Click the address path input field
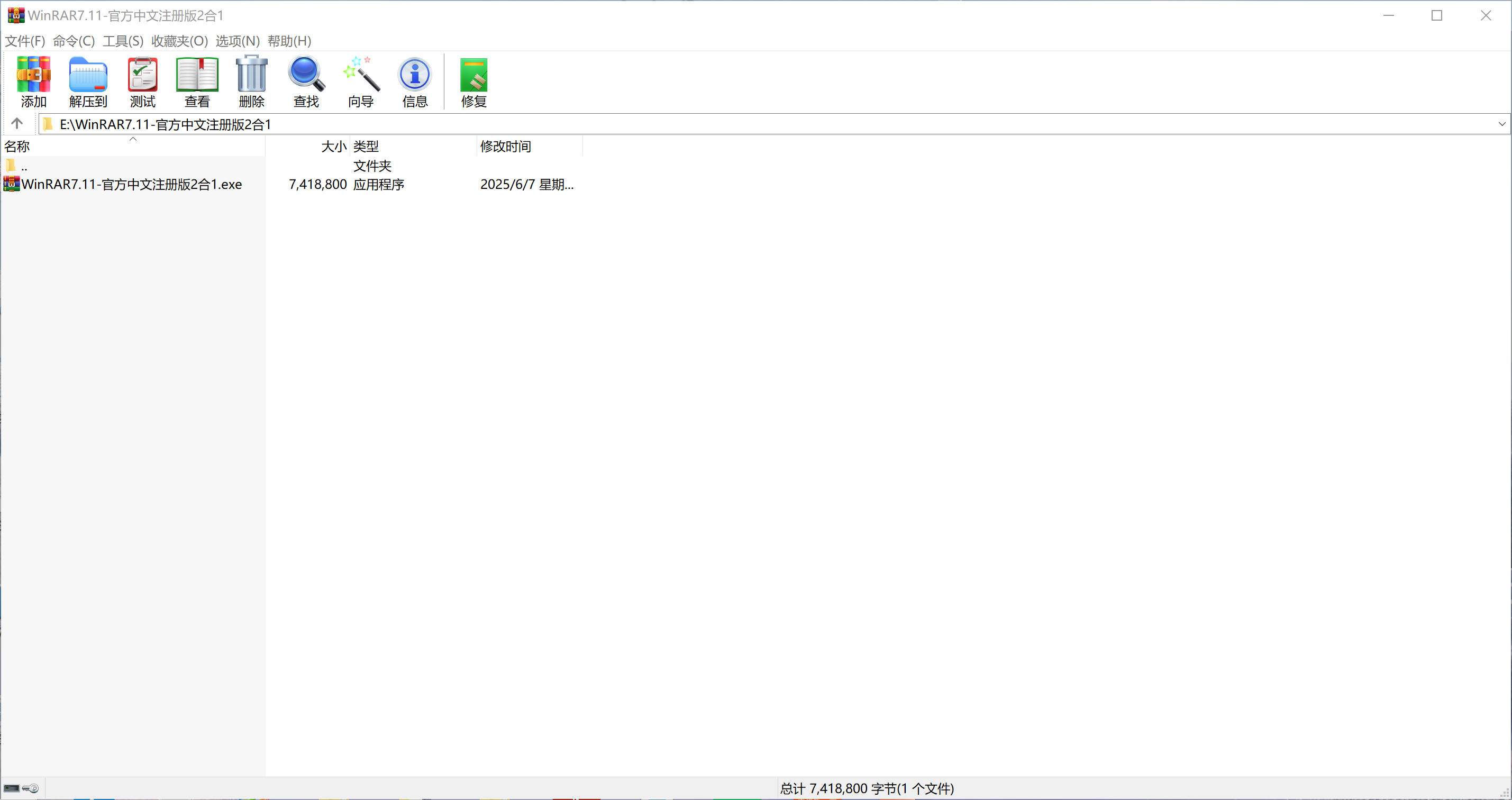The height and width of the screenshot is (800, 1512). [x=774, y=124]
